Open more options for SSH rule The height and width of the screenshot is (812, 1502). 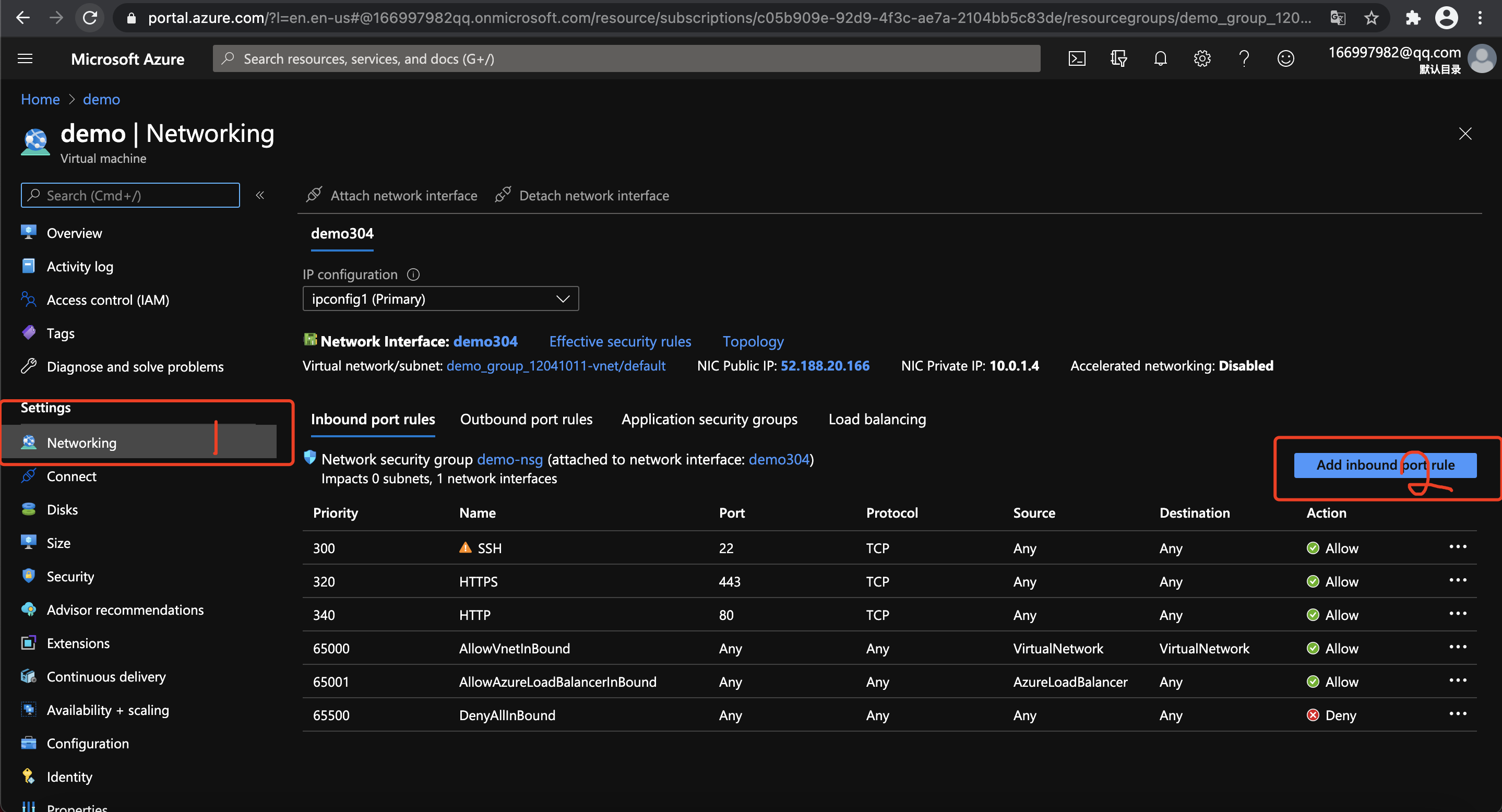pyautogui.click(x=1458, y=547)
